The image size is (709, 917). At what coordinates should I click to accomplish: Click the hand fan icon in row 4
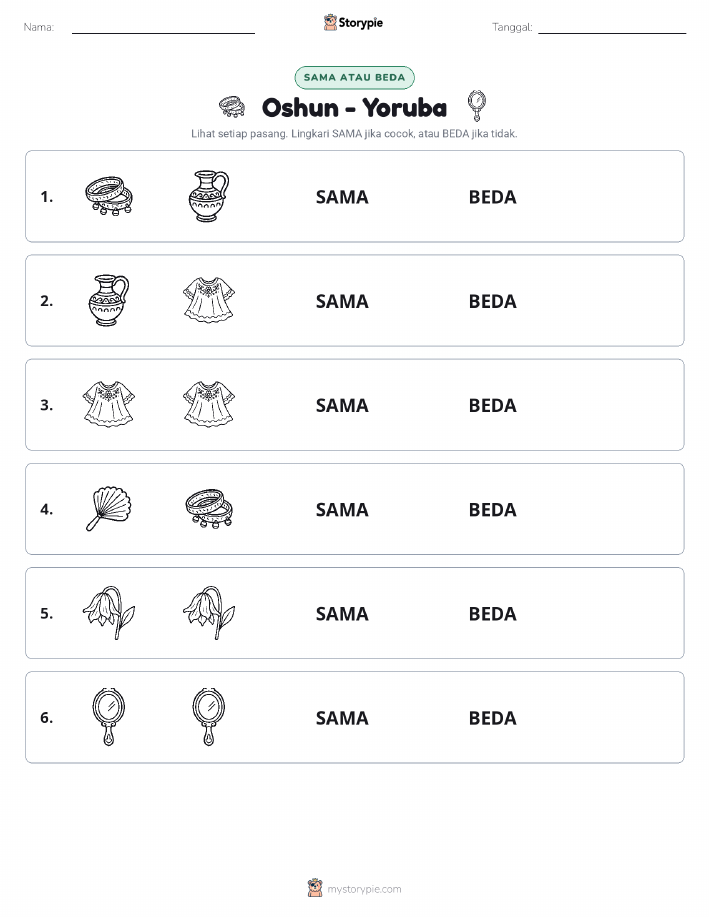[x=109, y=509]
